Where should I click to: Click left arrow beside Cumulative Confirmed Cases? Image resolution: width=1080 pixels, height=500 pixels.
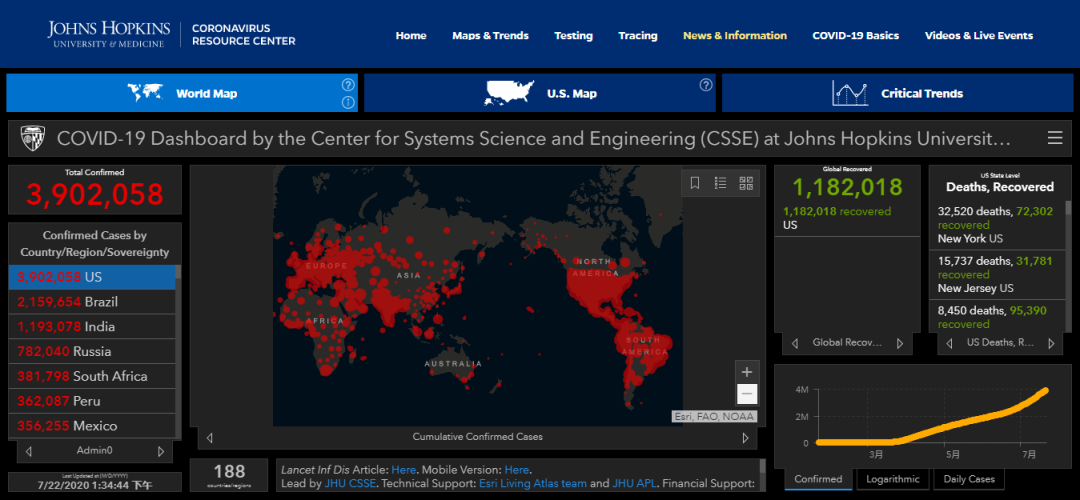click(x=209, y=437)
